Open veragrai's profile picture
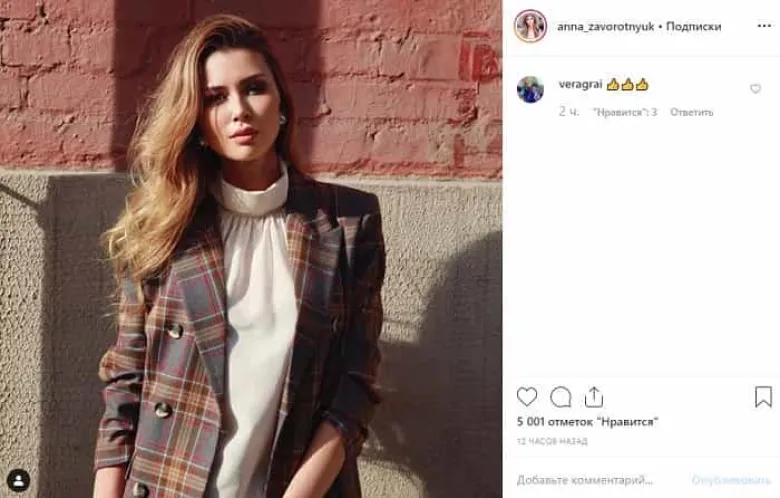Image resolution: width=780 pixels, height=498 pixels. [x=530, y=90]
